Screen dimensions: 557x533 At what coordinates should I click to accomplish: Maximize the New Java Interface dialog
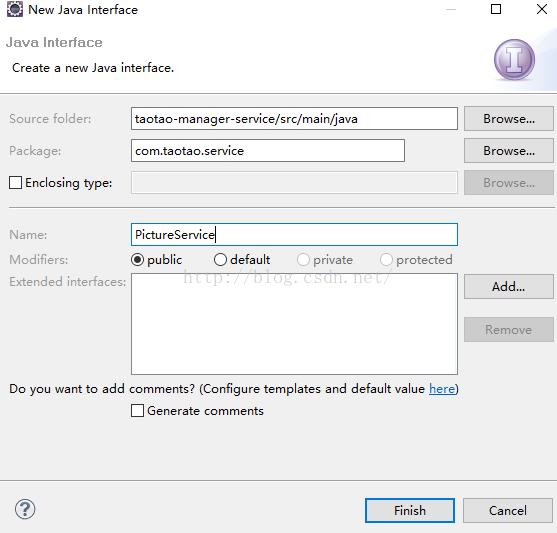(496, 9)
